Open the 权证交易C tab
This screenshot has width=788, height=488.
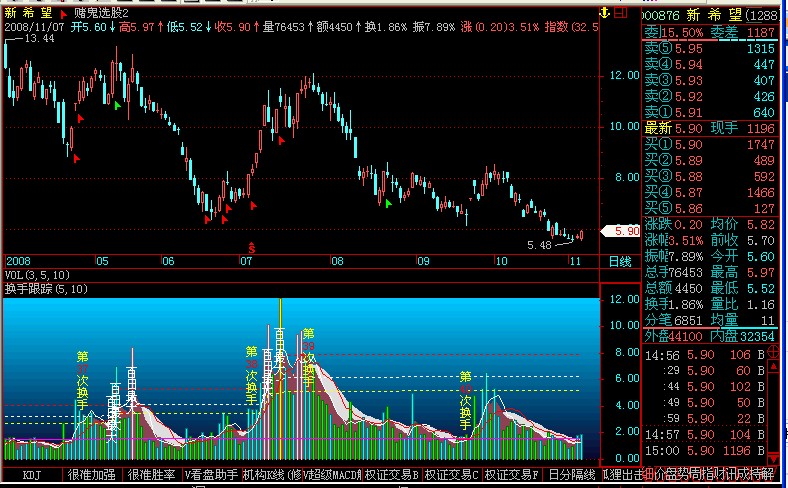(451, 474)
